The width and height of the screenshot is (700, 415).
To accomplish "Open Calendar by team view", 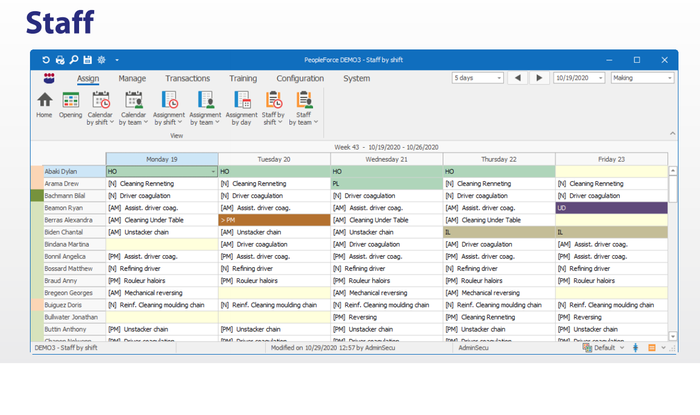I will coord(133,108).
